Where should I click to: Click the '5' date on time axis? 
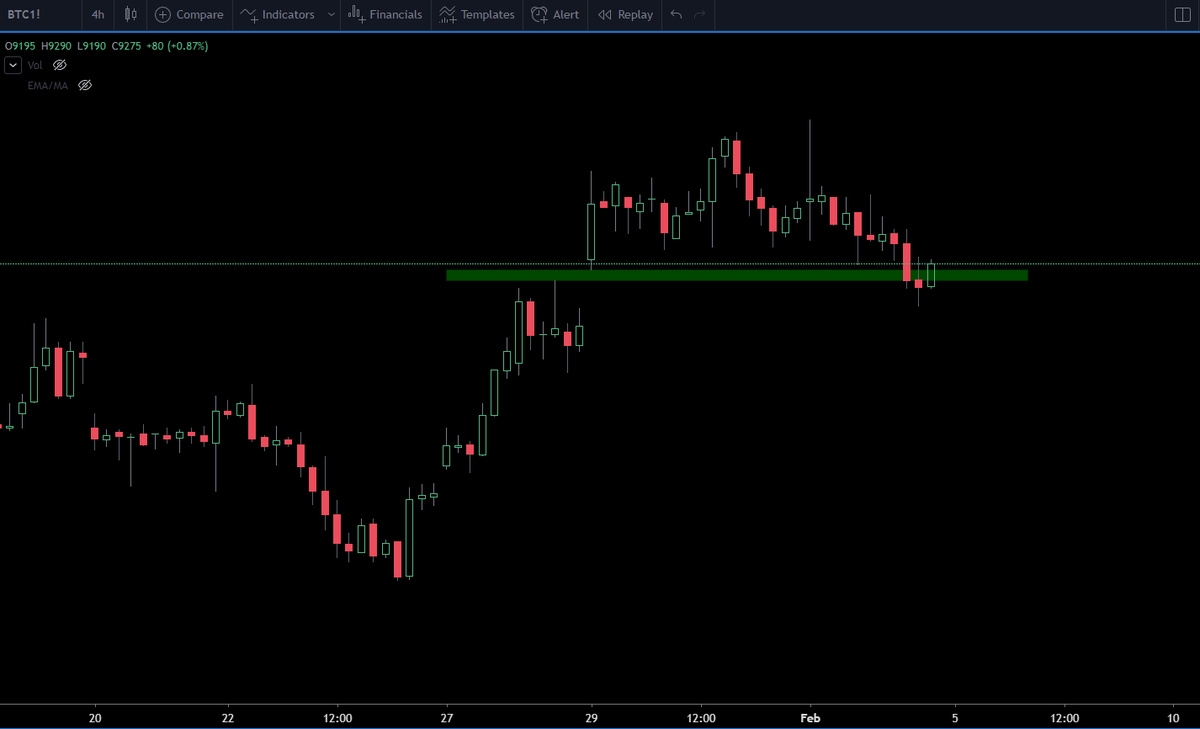coord(955,717)
